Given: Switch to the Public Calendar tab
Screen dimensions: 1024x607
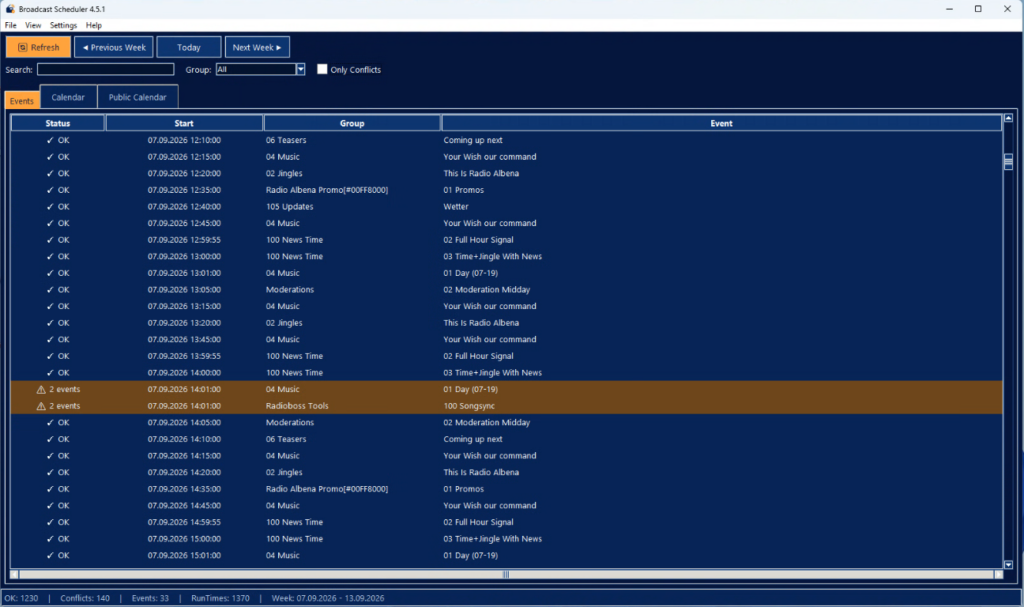Looking at the screenshot, I should point(137,97).
